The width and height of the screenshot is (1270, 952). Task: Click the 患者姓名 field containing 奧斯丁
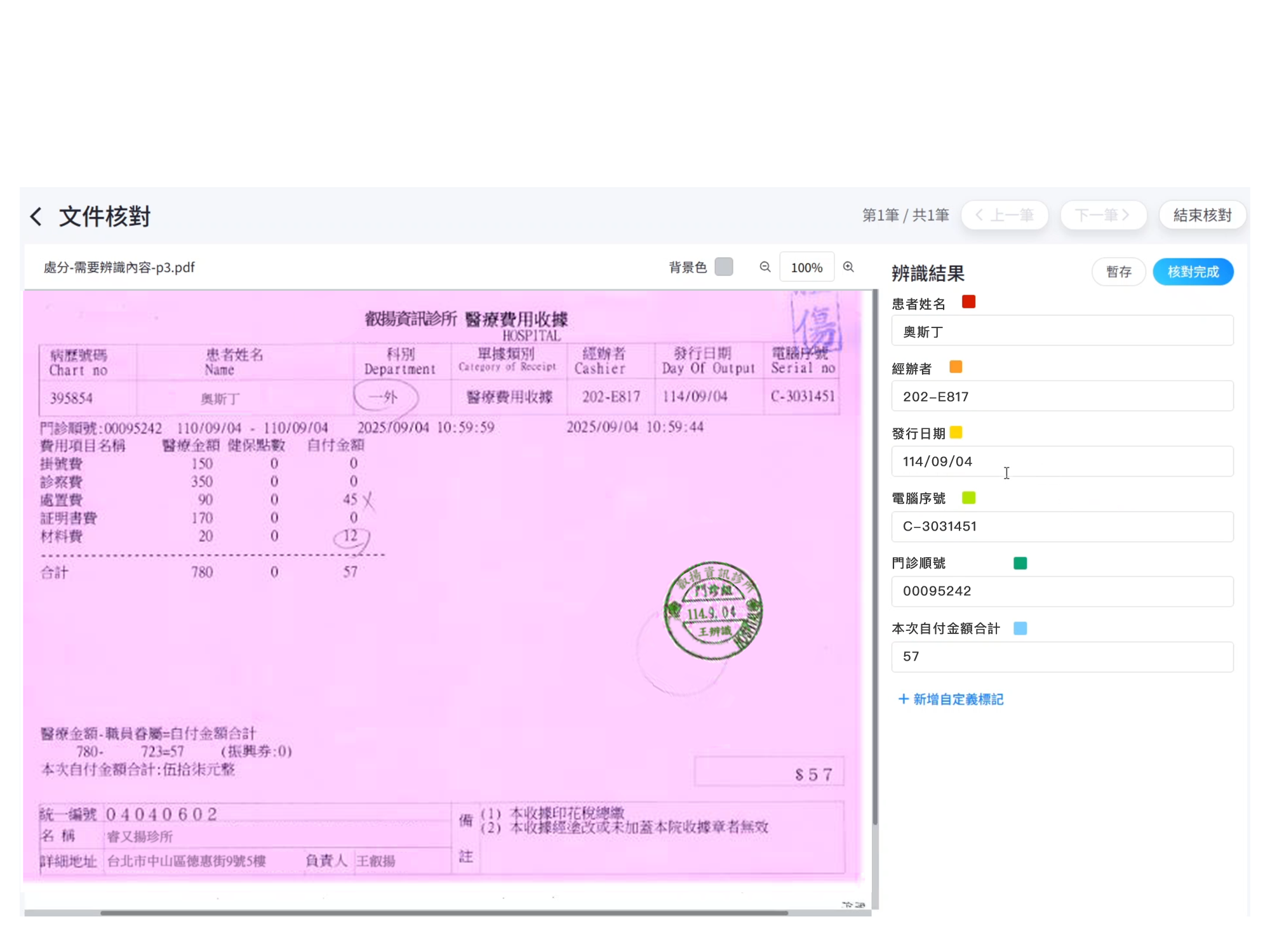tap(1062, 331)
